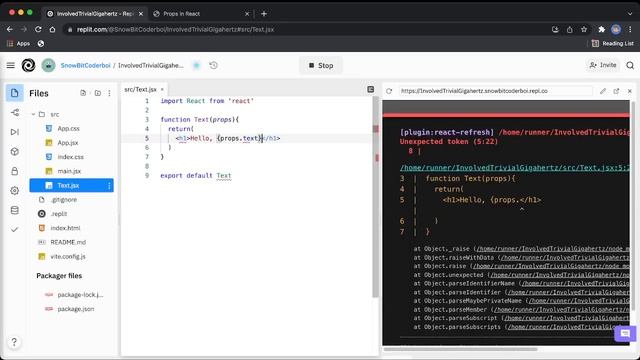Click the Replit logo icon
This screenshot has height=360, width=640.
point(28,65)
